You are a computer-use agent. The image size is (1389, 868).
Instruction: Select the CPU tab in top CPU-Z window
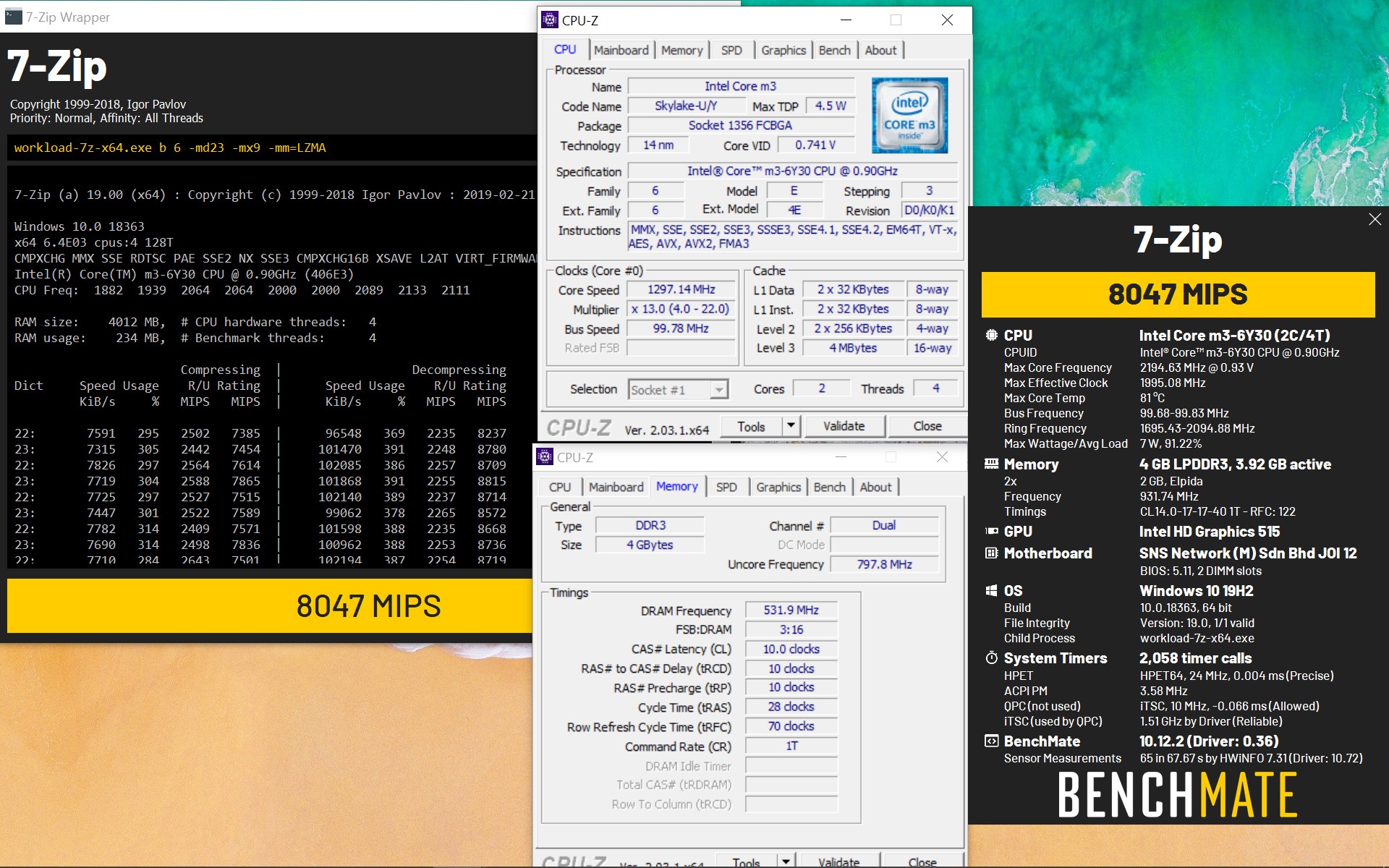[x=565, y=49]
